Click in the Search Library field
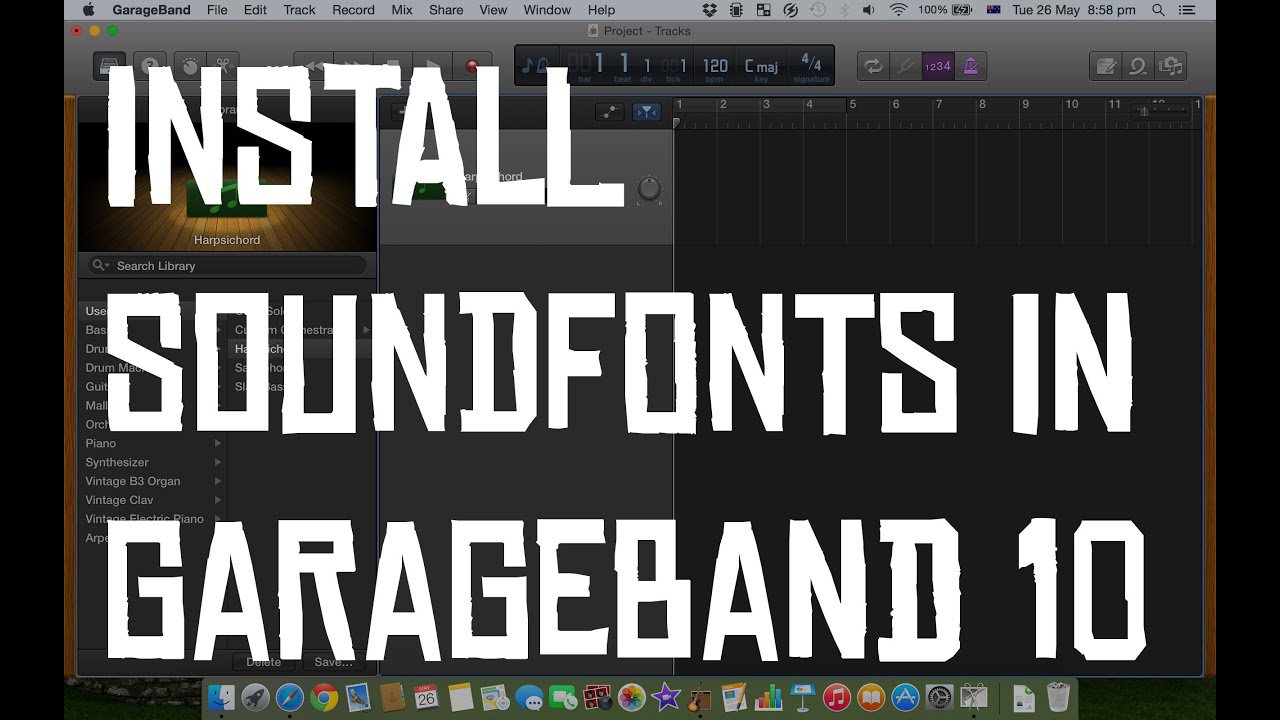The image size is (1280, 720). tap(227, 265)
